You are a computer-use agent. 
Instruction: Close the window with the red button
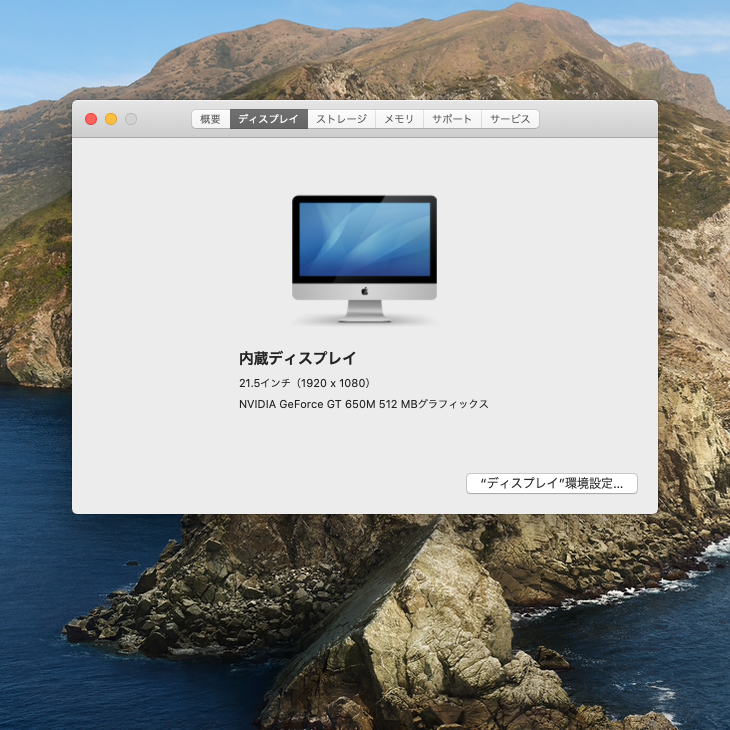91,119
